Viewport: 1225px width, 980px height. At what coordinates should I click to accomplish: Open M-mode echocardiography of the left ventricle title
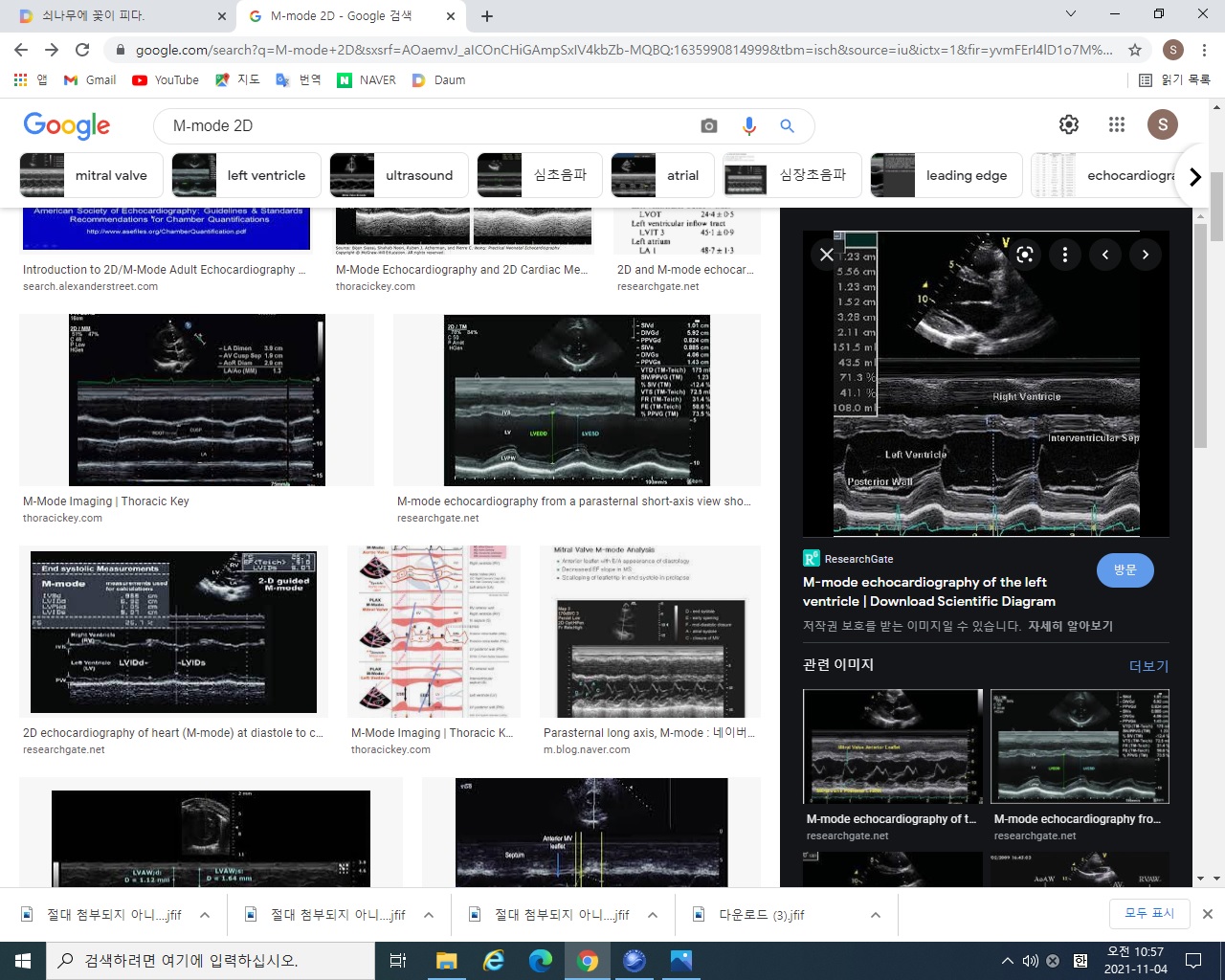click(928, 591)
